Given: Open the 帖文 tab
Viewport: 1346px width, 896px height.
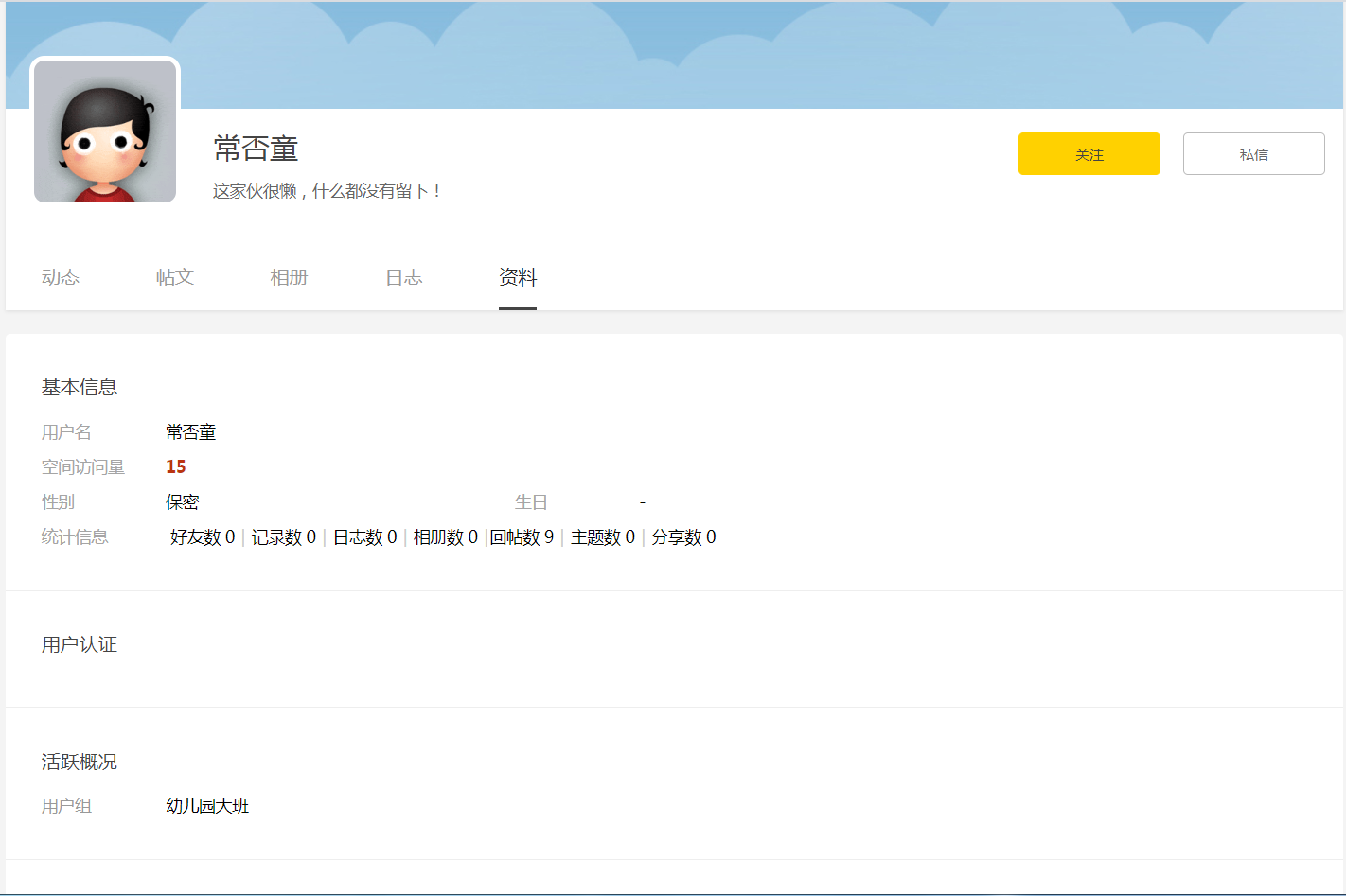Looking at the screenshot, I should coord(175,277).
